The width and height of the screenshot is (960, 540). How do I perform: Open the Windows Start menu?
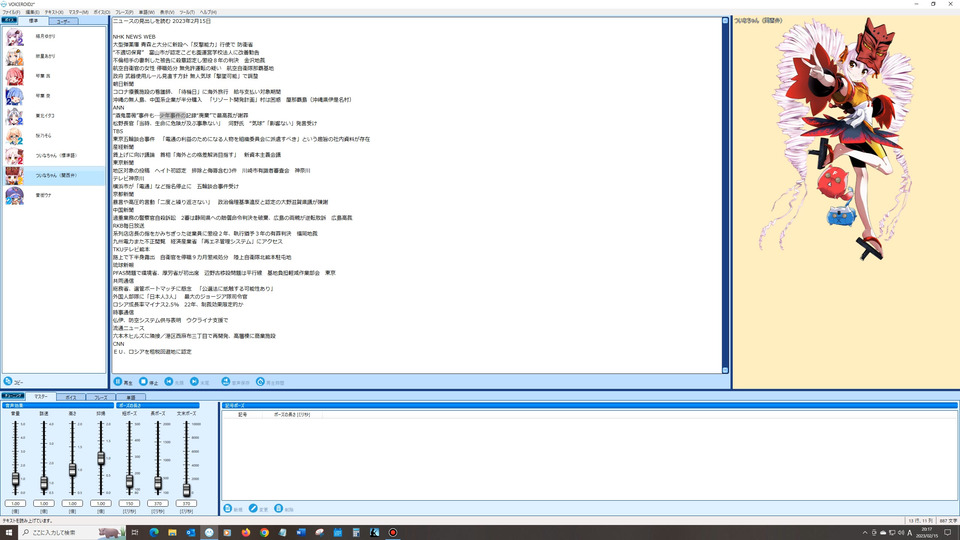pyautogui.click(x=9, y=532)
